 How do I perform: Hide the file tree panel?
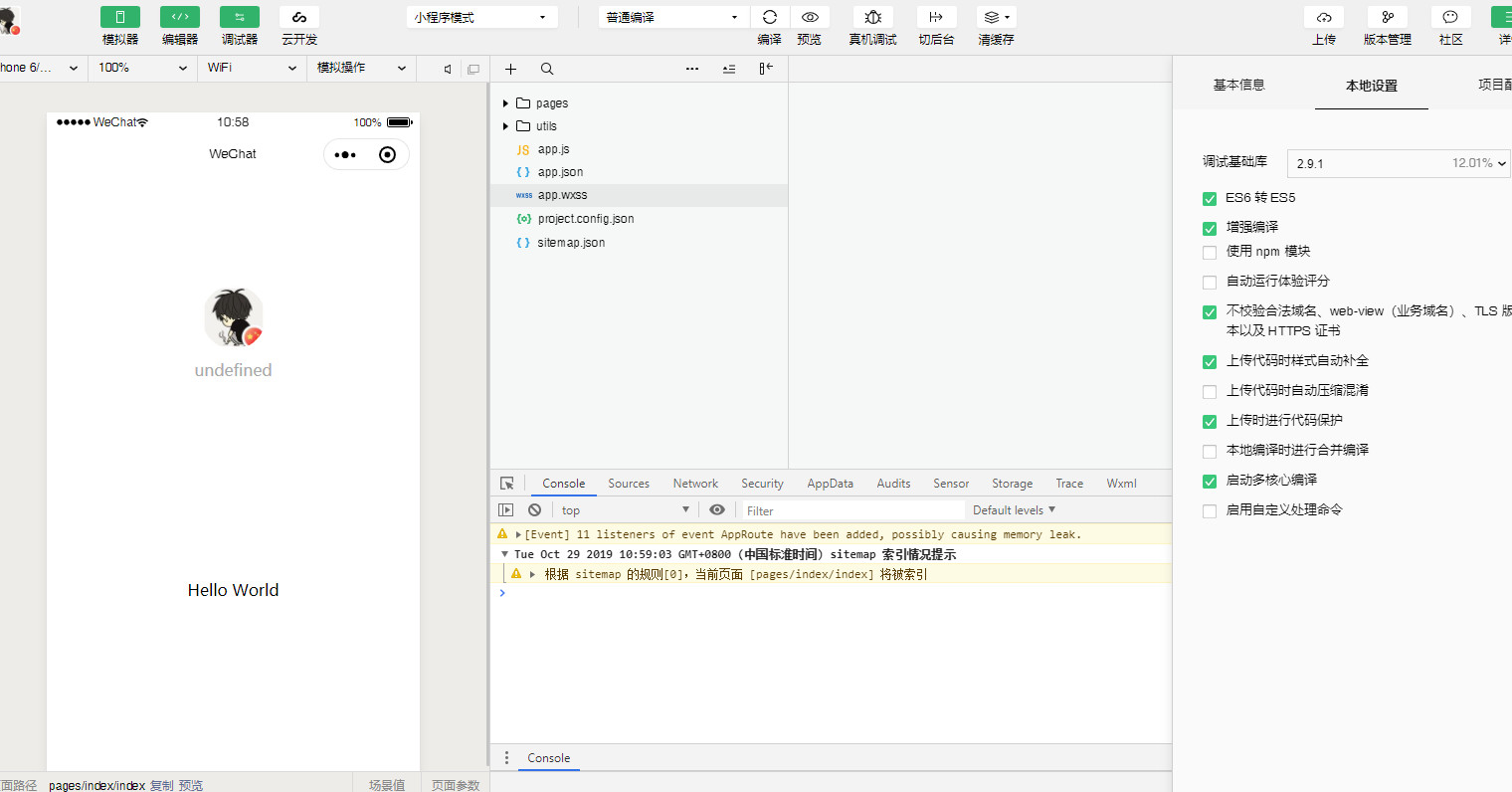766,69
